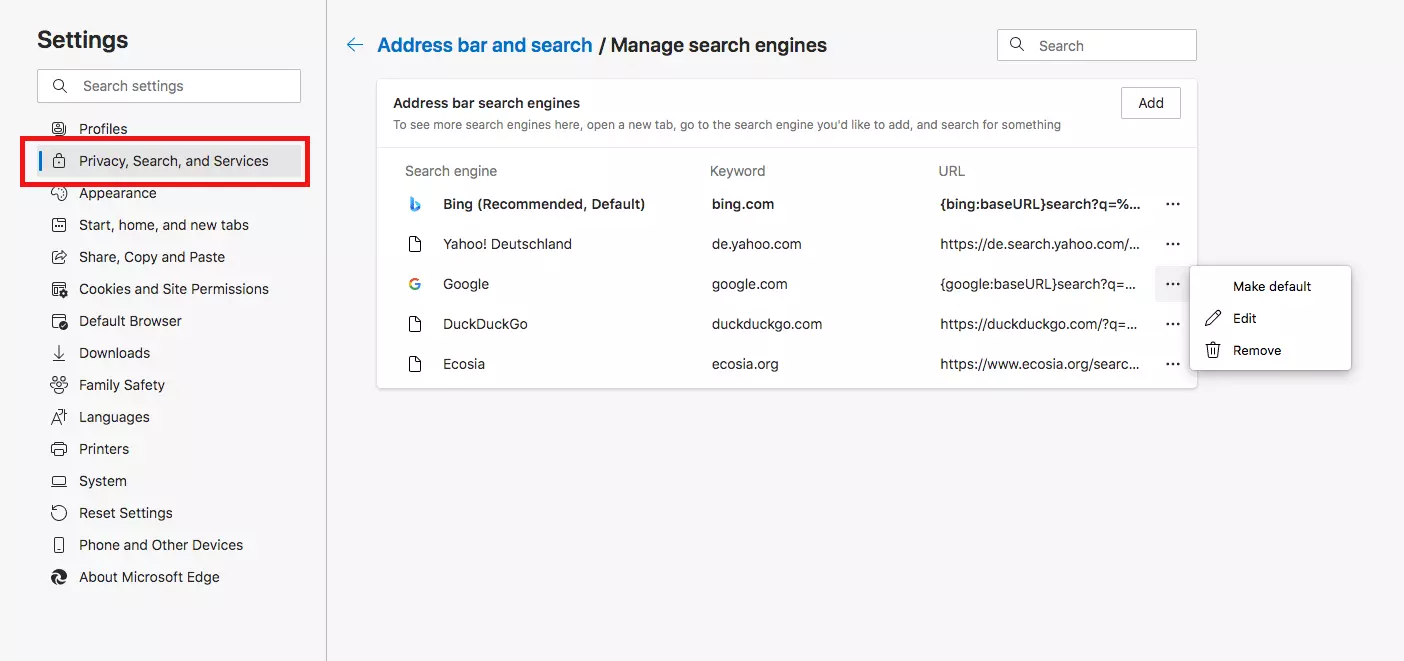
Task: Click the Add button
Action: click(x=1151, y=103)
